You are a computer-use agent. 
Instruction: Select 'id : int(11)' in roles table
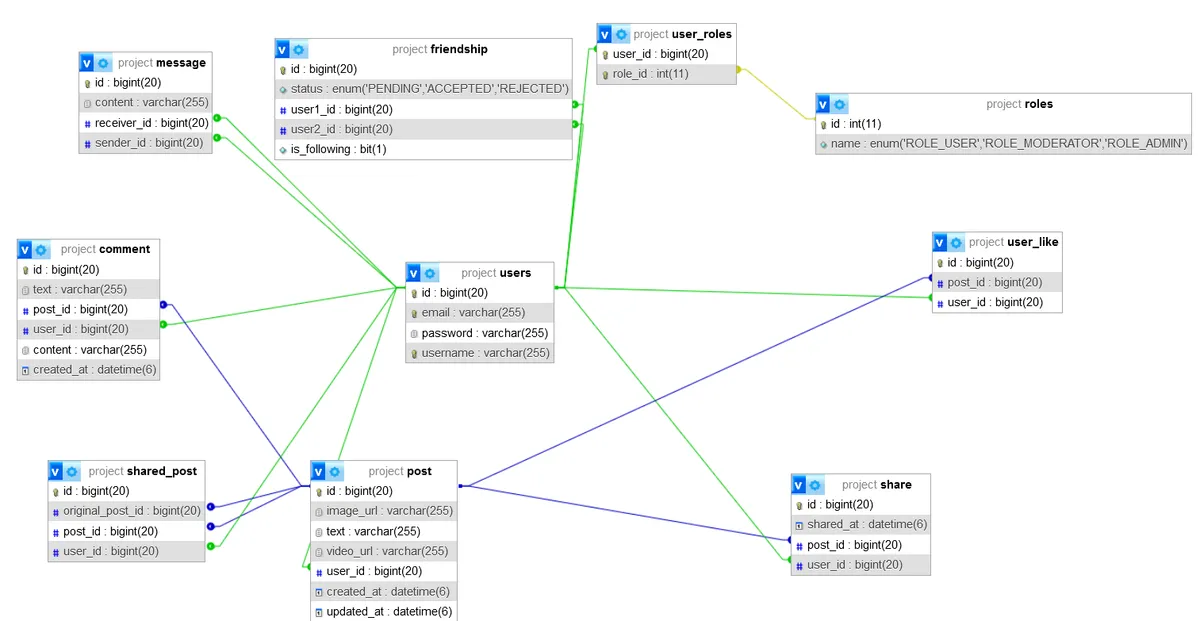(1004, 124)
